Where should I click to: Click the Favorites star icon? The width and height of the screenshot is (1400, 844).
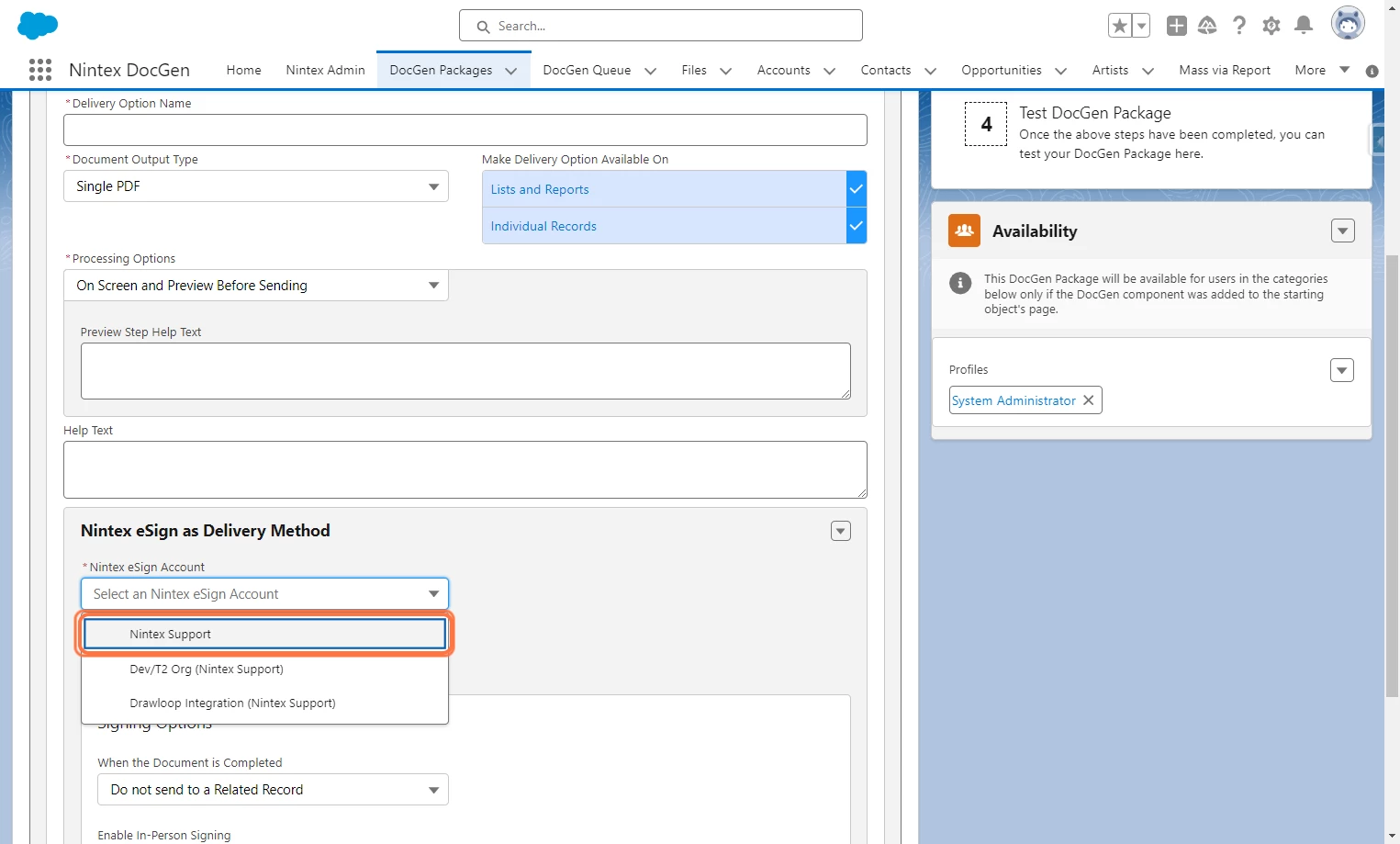(x=1120, y=26)
